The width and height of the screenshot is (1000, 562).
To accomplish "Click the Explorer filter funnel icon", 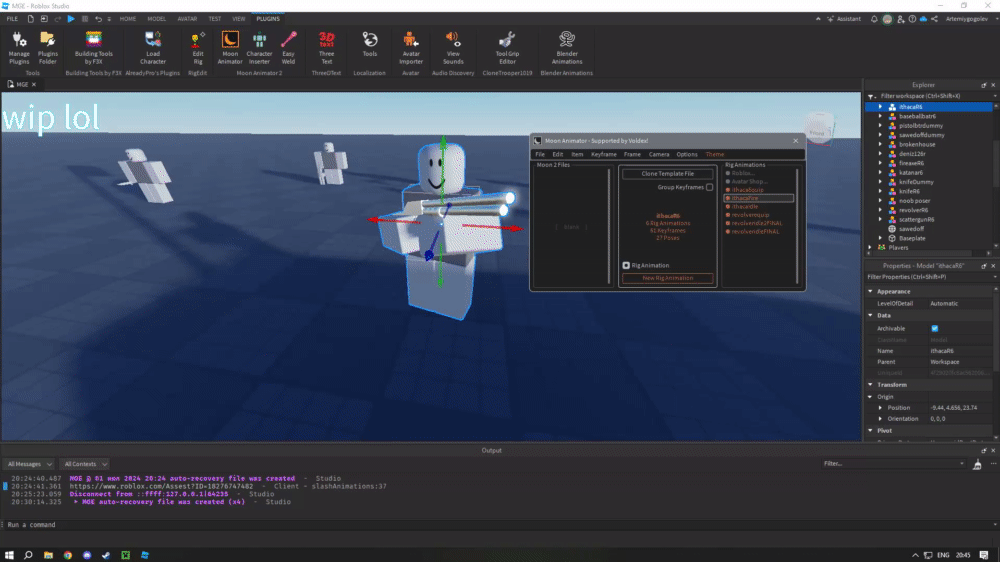I will point(871,96).
